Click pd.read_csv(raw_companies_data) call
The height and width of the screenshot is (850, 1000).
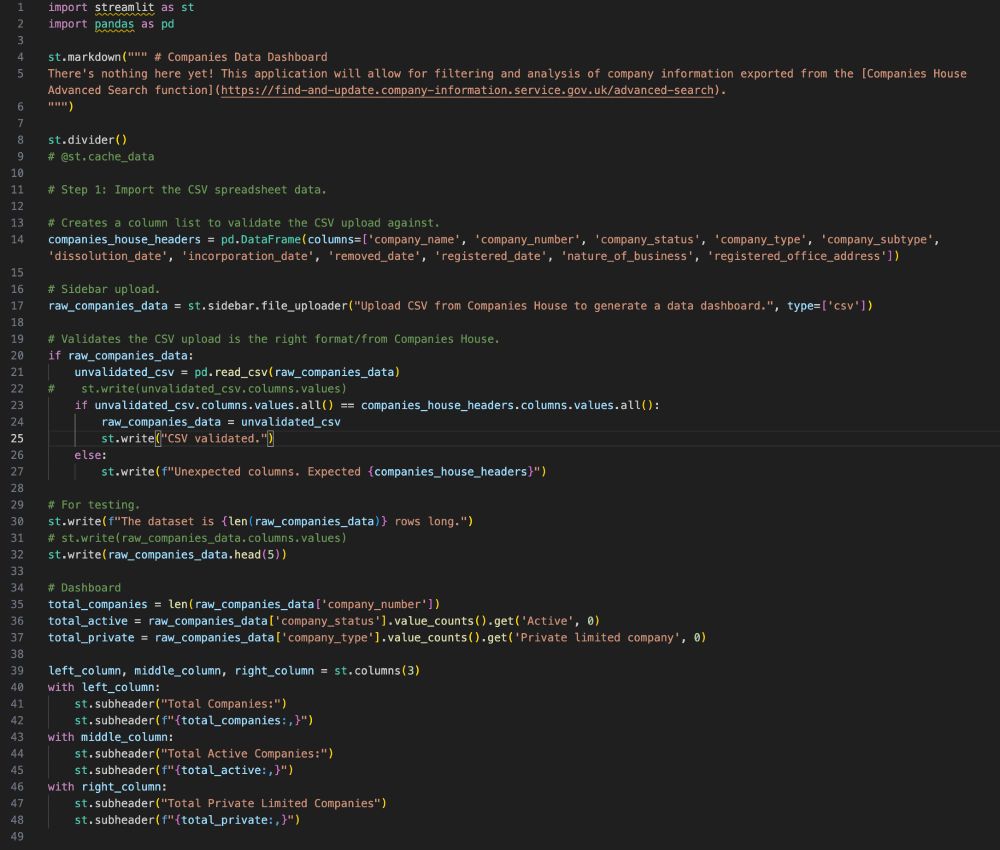(x=297, y=372)
